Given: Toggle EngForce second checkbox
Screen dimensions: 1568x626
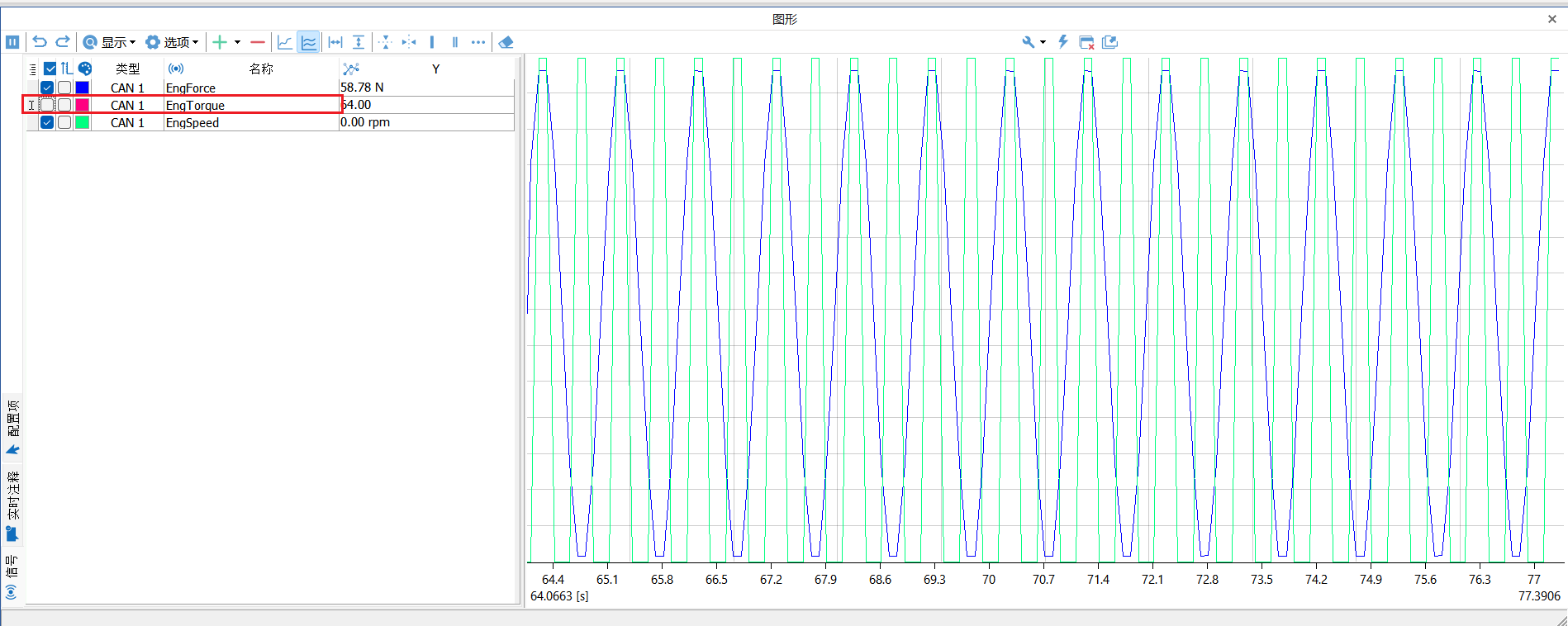Looking at the screenshot, I should [64, 88].
